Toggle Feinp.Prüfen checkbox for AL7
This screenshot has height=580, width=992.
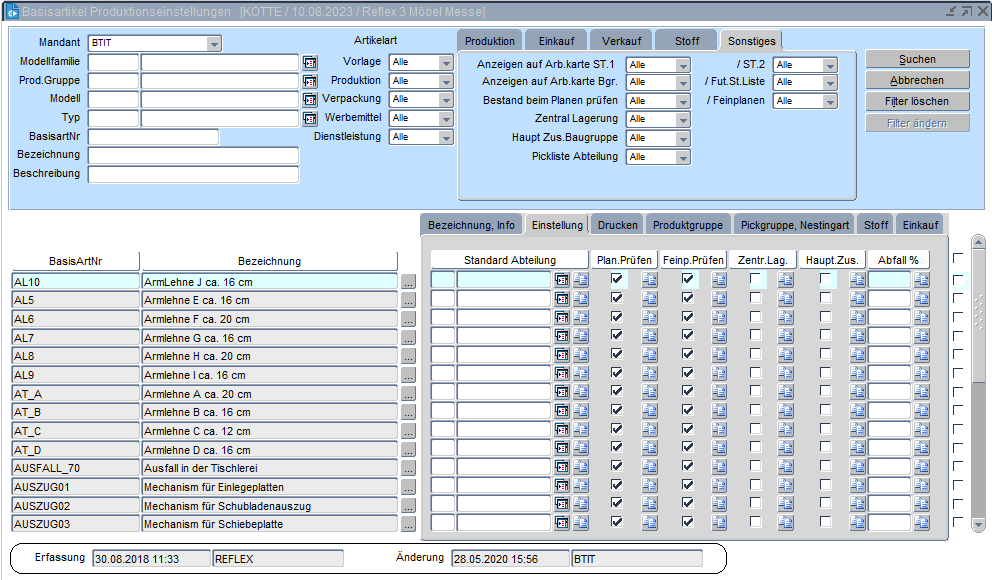pyautogui.click(x=688, y=336)
